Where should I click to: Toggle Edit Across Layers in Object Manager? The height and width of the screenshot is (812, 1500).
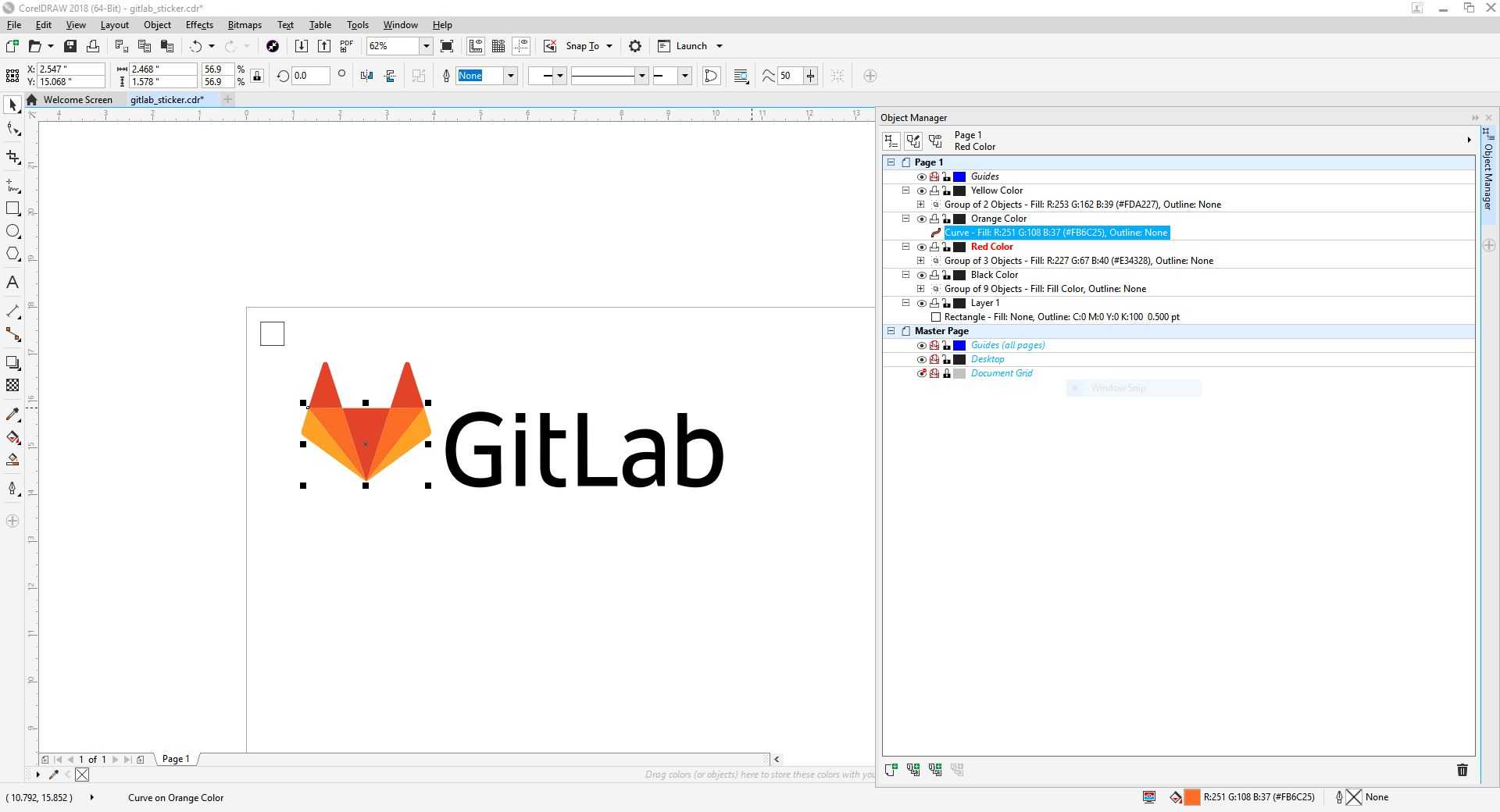pyautogui.click(x=913, y=141)
